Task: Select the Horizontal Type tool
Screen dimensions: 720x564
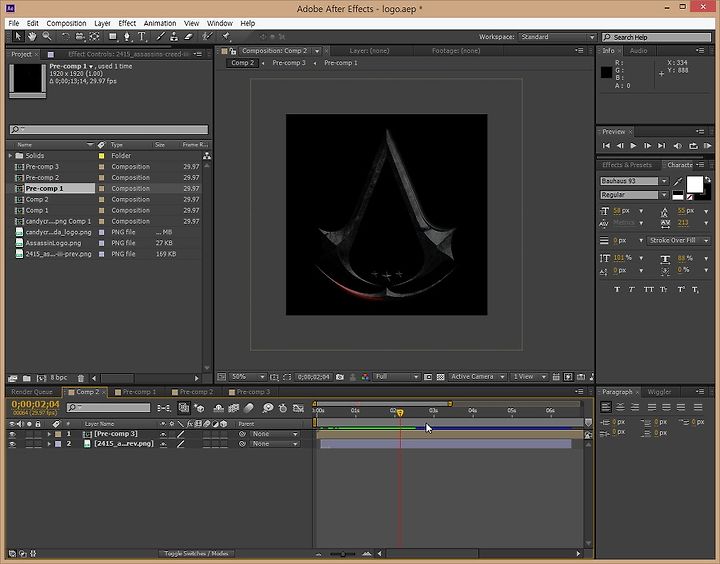Action: (142, 37)
